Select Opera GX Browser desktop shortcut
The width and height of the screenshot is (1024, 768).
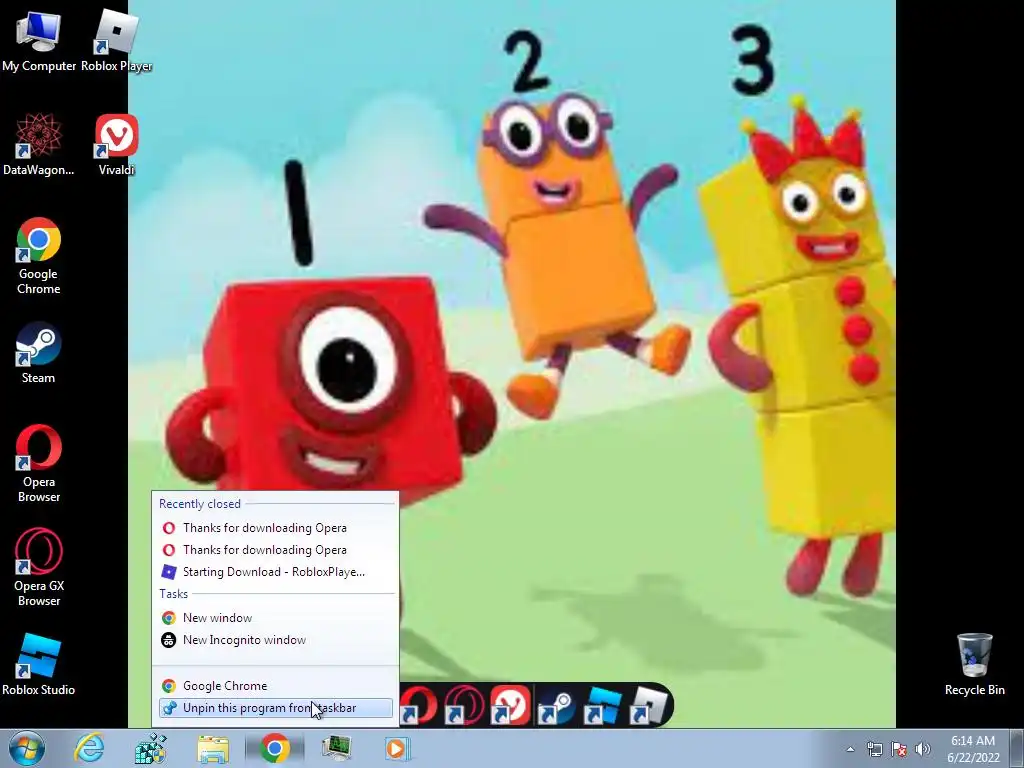(39, 567)
